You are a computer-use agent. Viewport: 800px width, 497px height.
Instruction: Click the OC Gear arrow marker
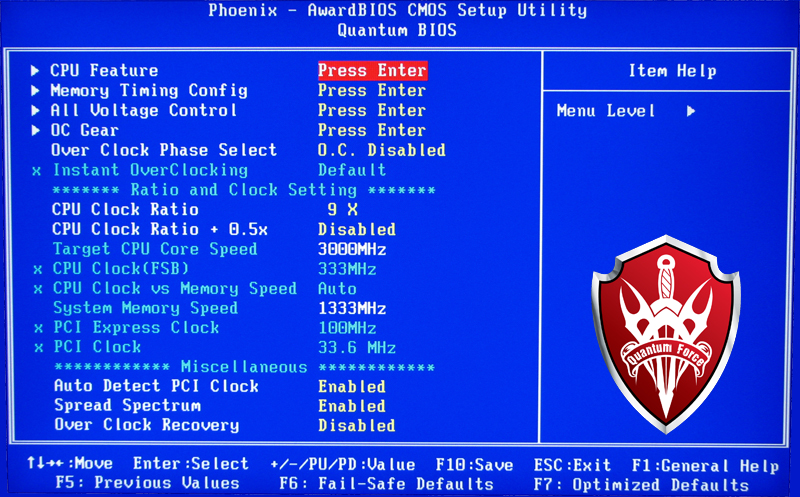pos(35,131)
